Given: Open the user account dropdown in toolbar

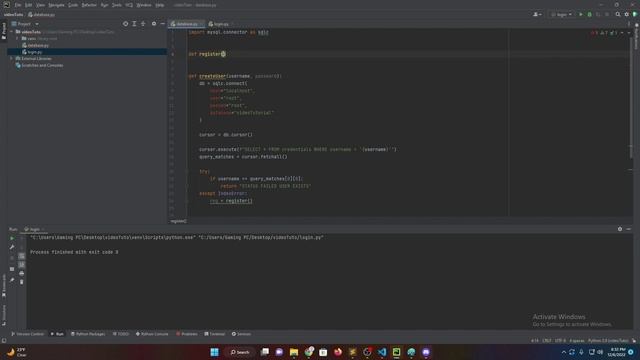Looking at the screenshot, I should 537,14.
